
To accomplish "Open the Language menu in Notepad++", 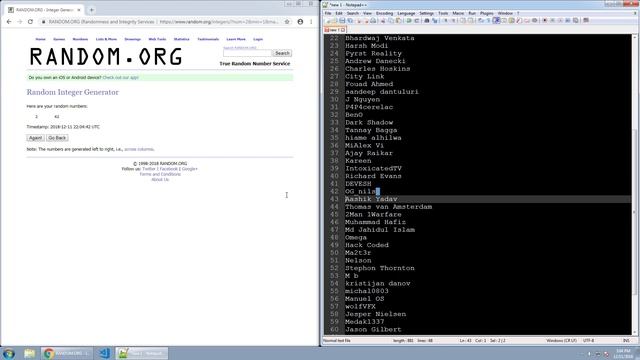I will tap(406, 13).
